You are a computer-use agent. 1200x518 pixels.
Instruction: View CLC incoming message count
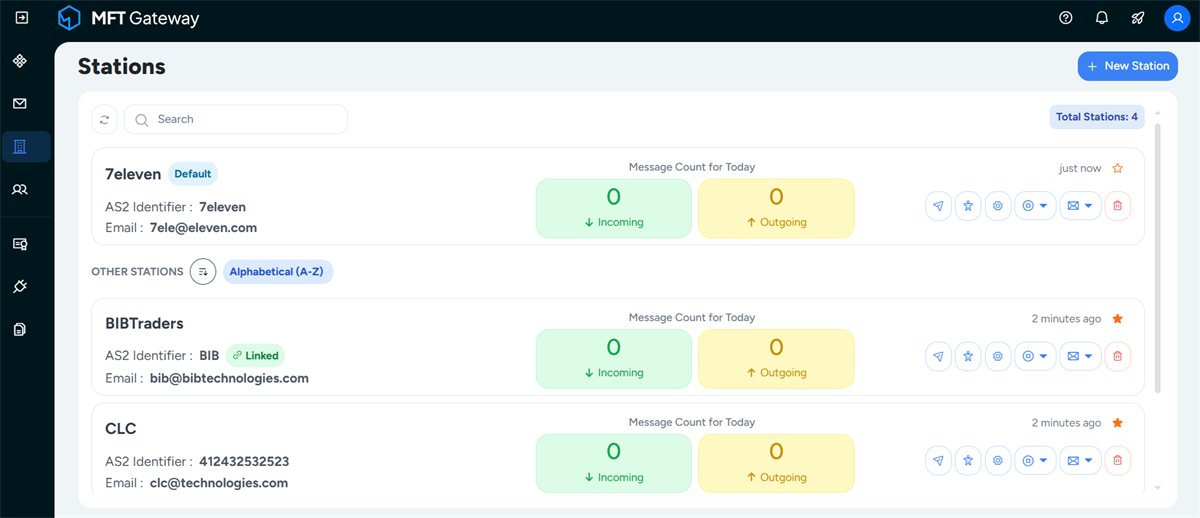614,463
